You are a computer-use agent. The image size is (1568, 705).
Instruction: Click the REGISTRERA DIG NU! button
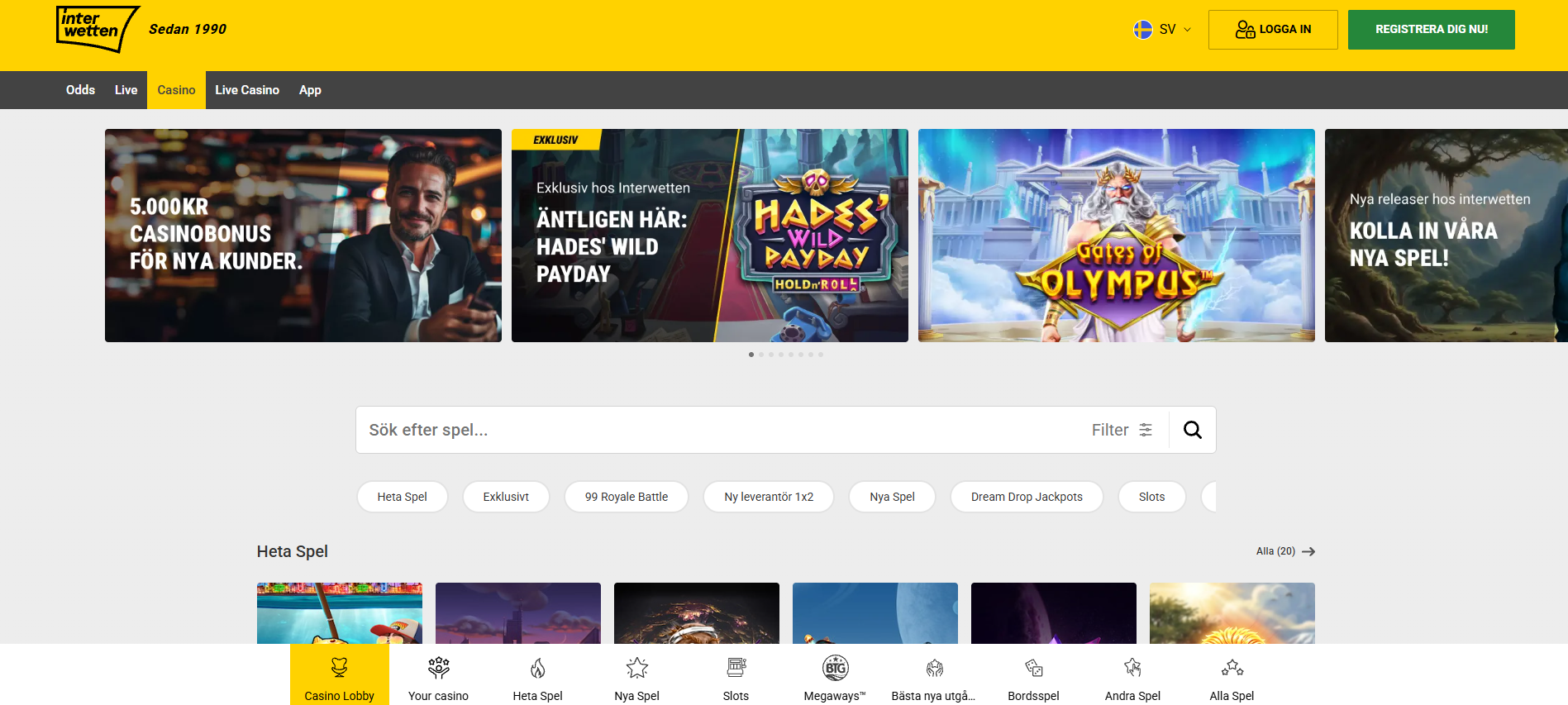coord(1432,30)
